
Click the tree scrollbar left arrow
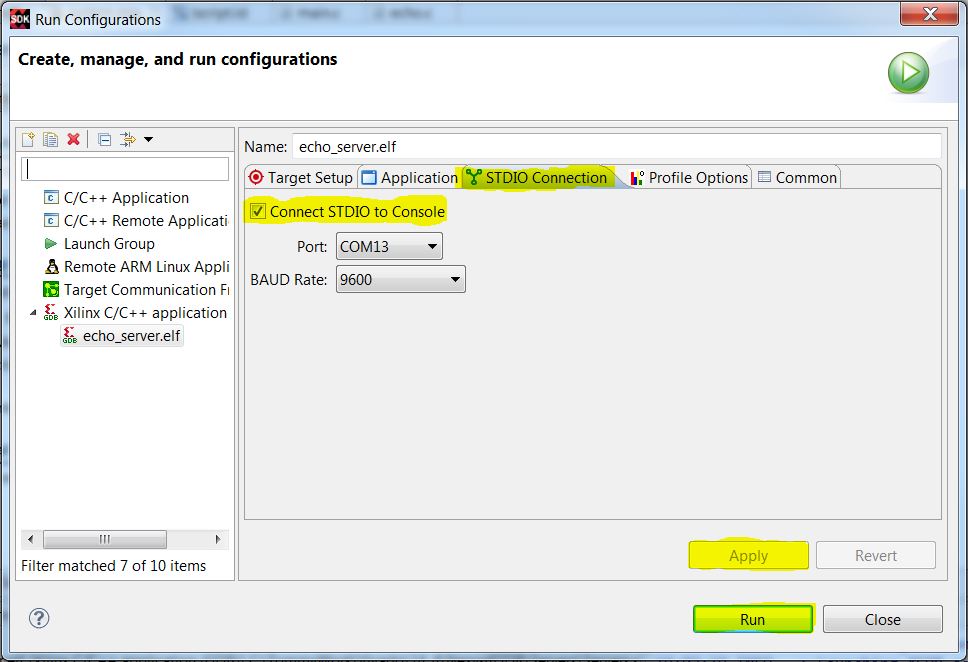pos(30,539)
